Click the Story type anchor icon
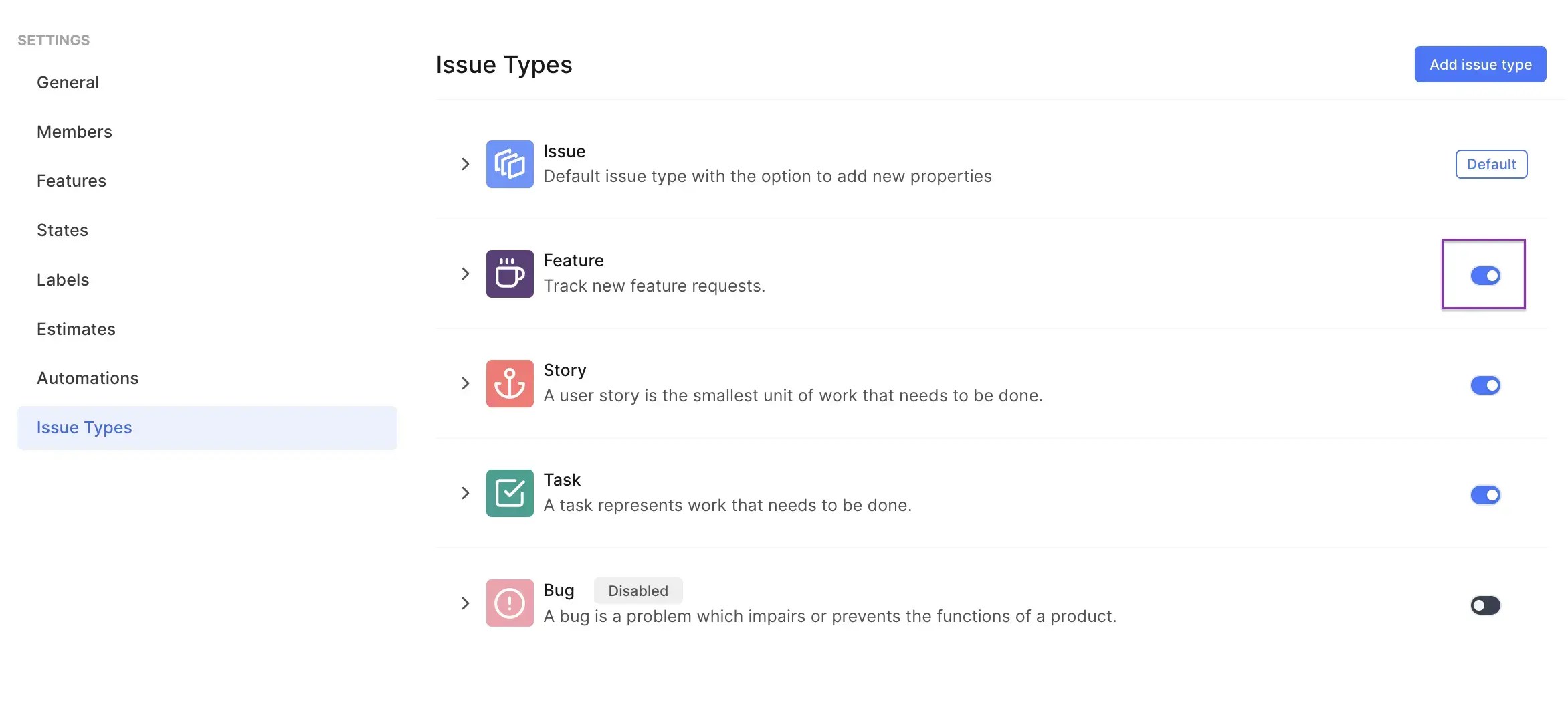 [x=509, y=383]
